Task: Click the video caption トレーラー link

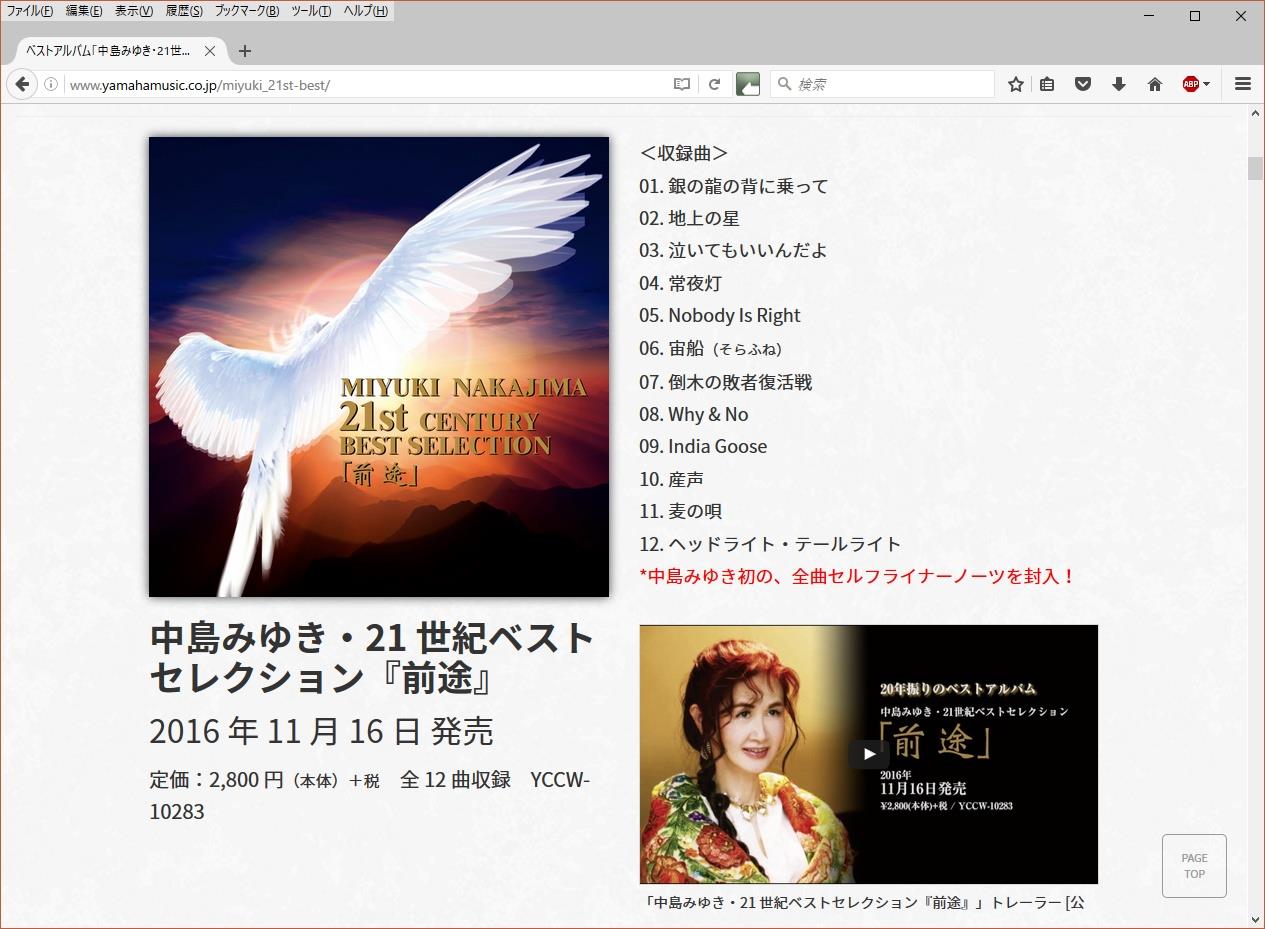Action: tap(865, 902)
